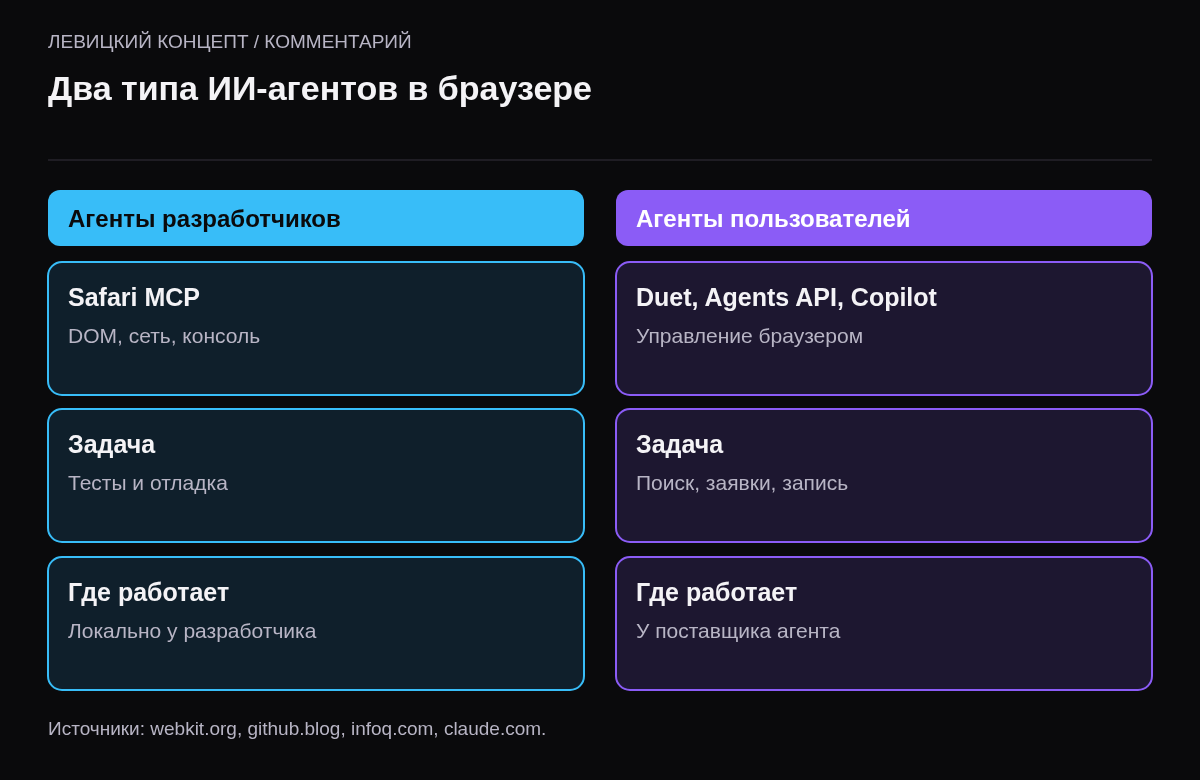Select the 'Safari MCP' card title
Screen dimensions: 1200x780
coord(134,297)
